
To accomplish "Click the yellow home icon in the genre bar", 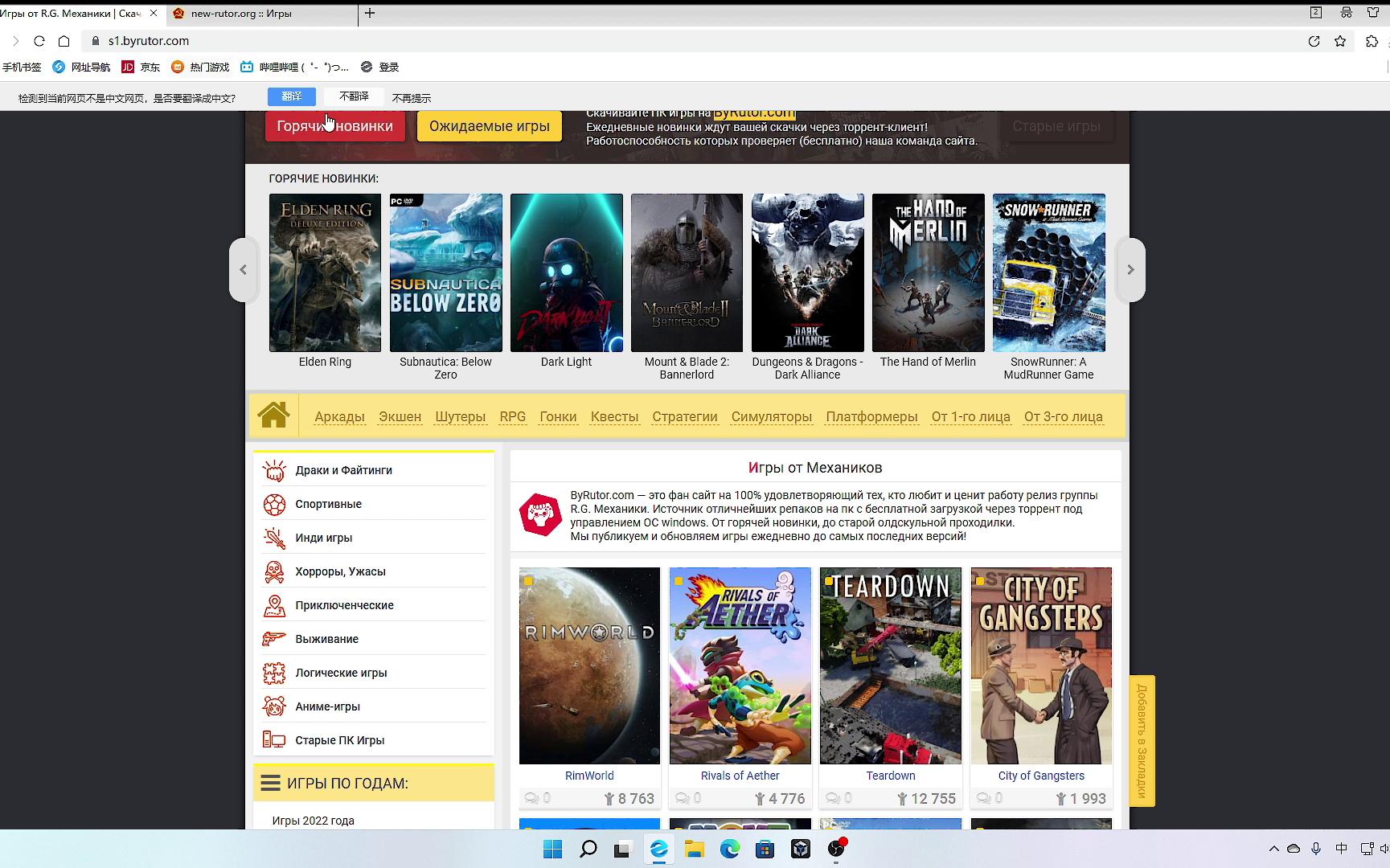I will point(273,416).
